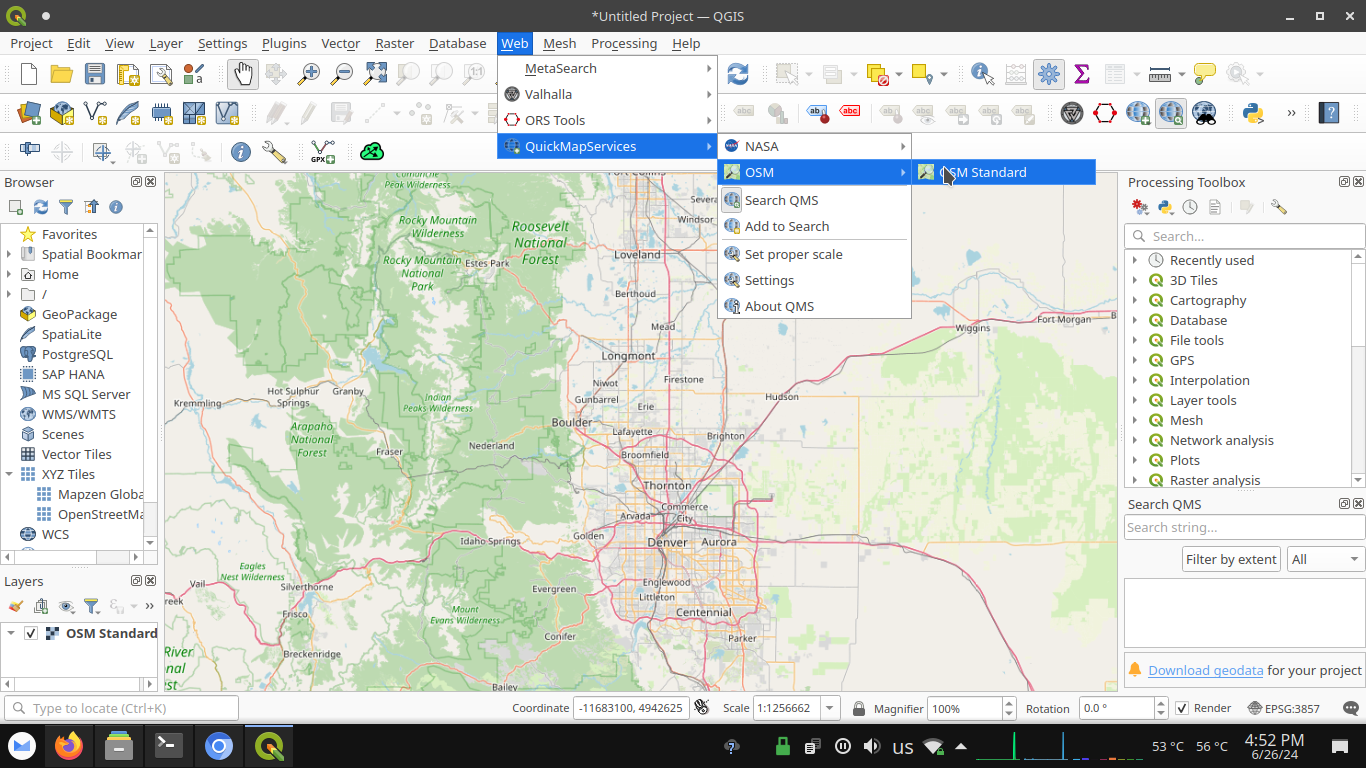
Task: Refresh the Browser panel
Action: pyautogui.click(x=41, y=207)
